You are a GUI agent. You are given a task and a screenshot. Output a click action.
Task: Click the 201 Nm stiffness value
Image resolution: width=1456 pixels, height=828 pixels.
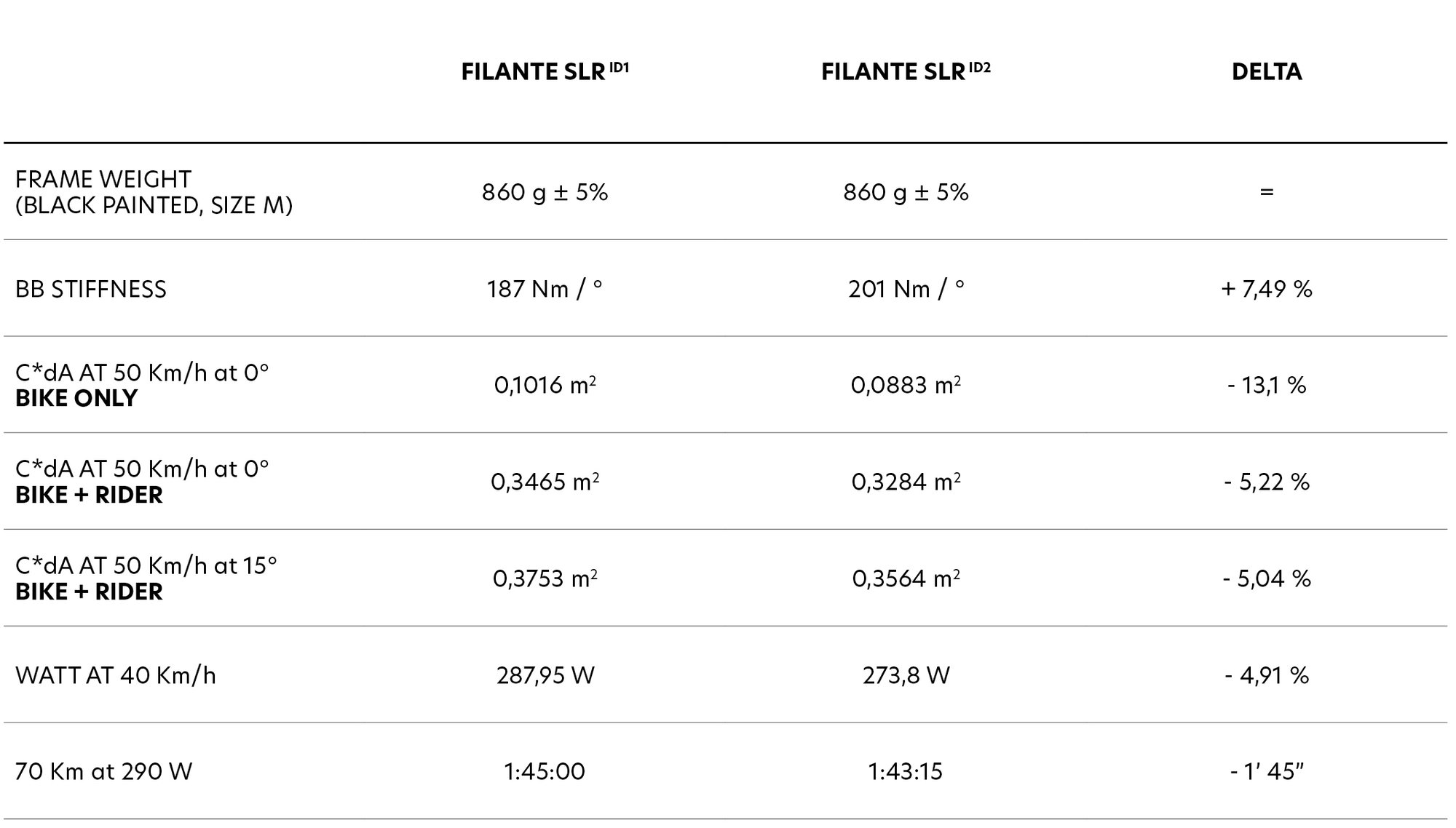pyautogui.click(x=906, y=289)
